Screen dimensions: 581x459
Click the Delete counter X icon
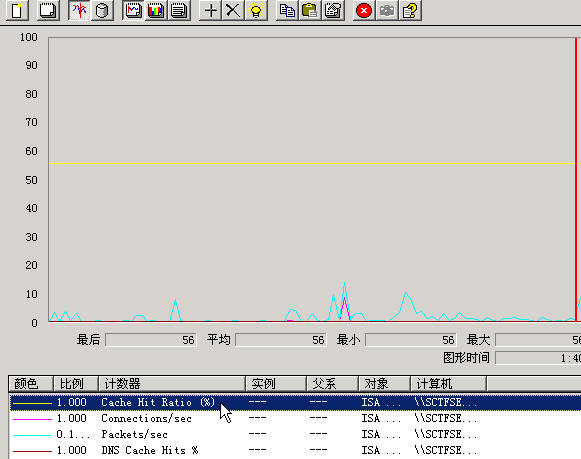(233, 10)
